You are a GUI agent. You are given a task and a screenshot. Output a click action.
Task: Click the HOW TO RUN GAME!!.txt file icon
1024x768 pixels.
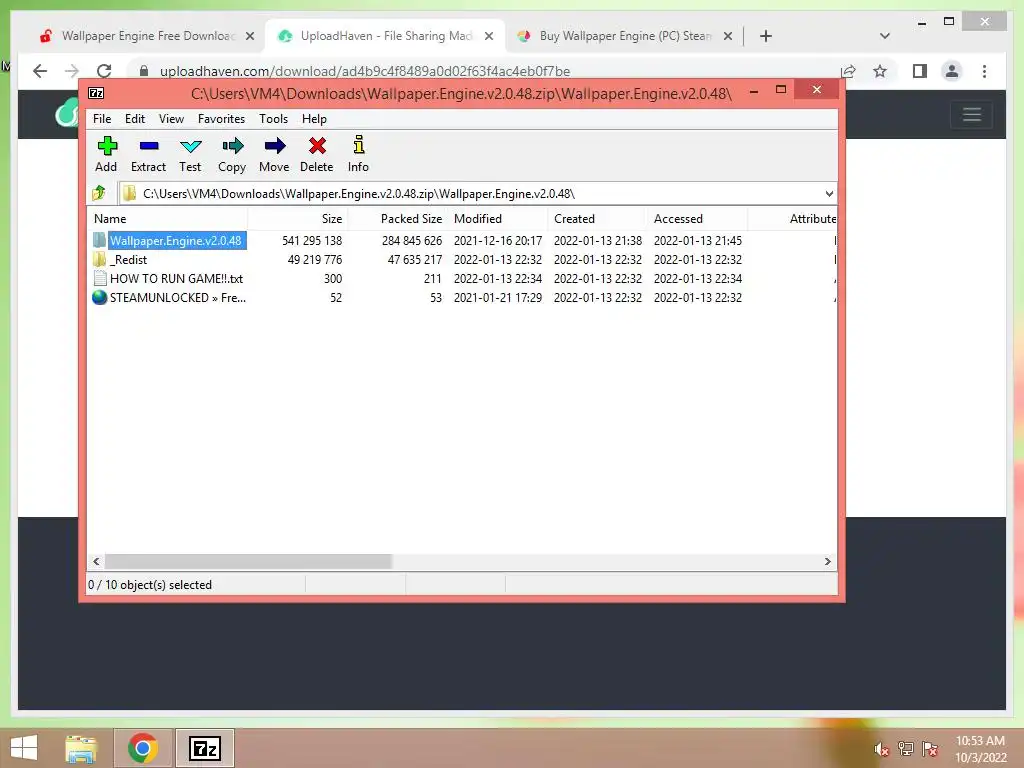click(100, 278)
